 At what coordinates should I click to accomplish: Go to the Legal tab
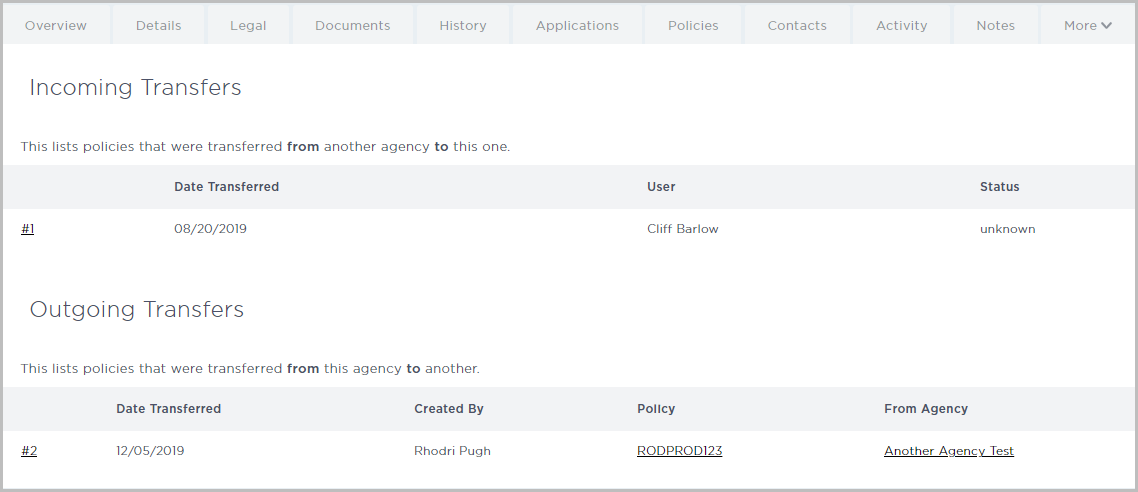(248, 25)
